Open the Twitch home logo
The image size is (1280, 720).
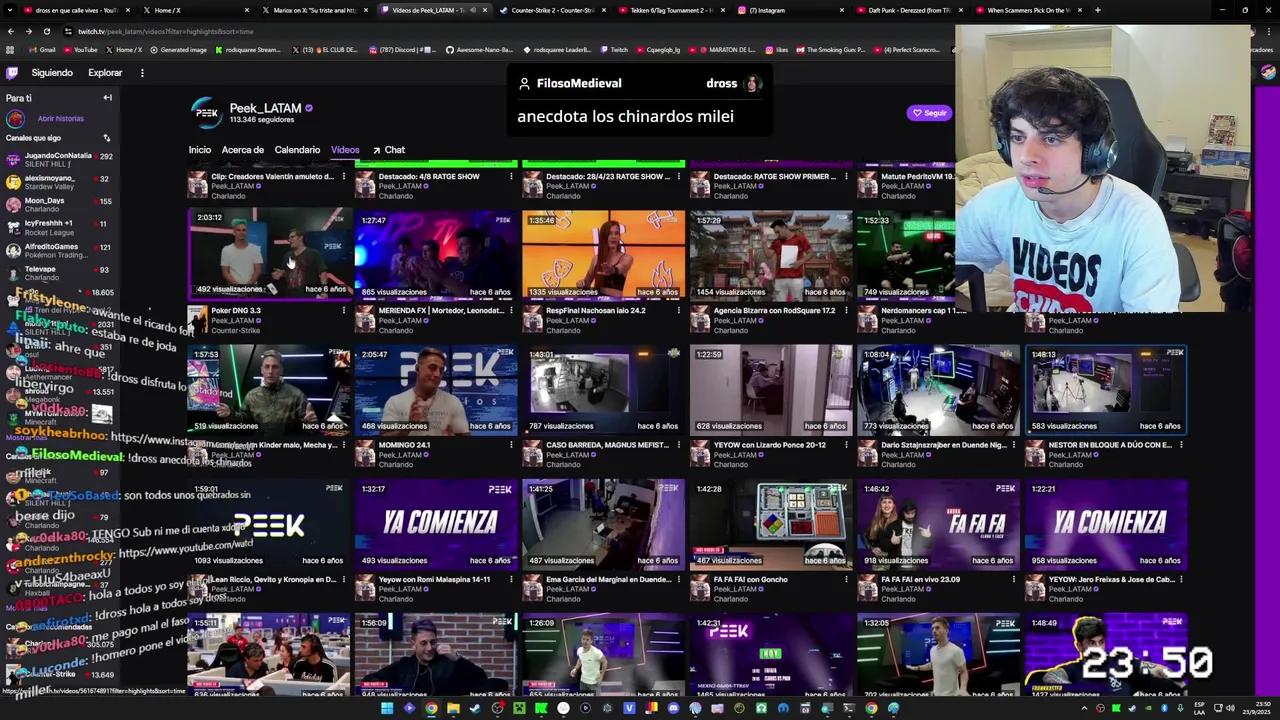coord(12,73)
